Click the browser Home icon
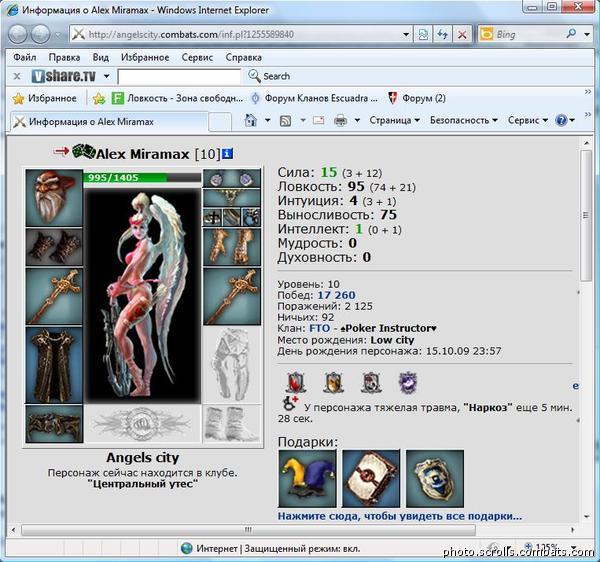Screen dimensions: 600x562 pyautogui.click(x=251, y=121)
